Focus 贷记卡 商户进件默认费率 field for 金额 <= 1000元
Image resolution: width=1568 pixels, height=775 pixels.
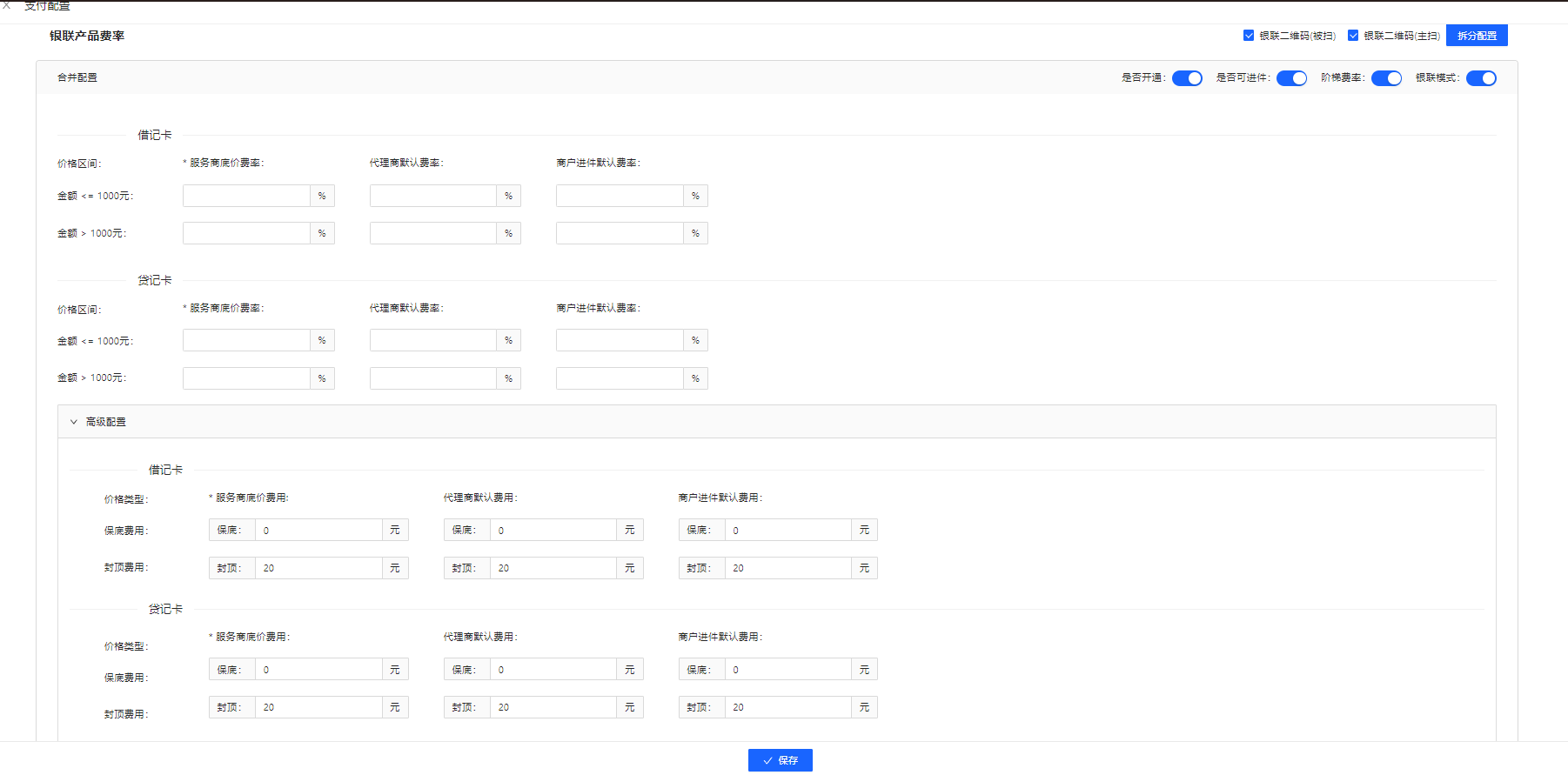click(620, 340)
